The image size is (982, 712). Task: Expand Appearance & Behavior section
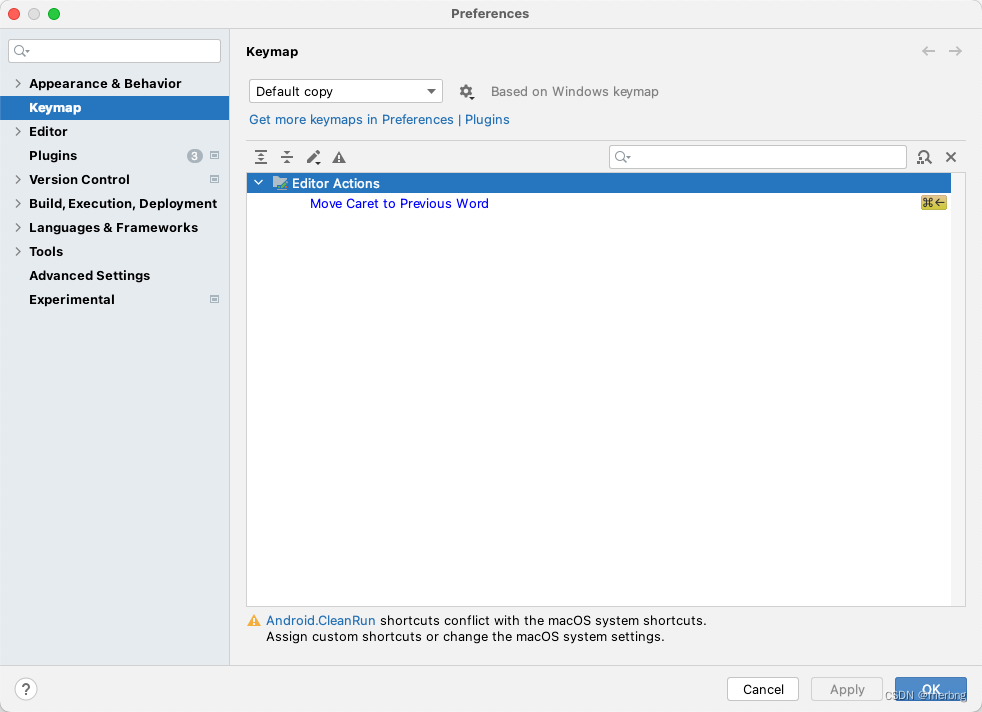(18, 83)
